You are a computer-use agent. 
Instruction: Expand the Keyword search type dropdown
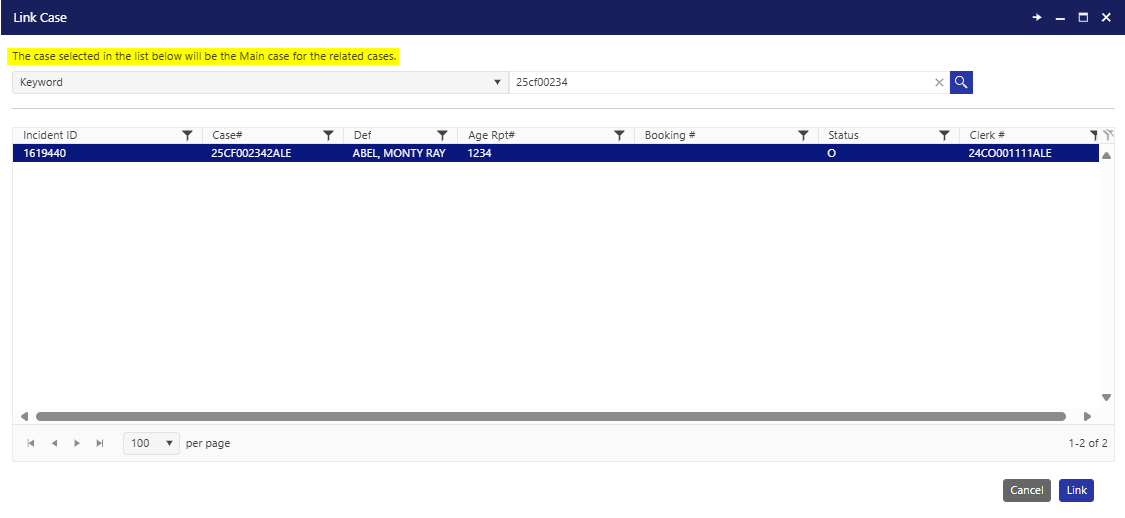click(498, 83)
